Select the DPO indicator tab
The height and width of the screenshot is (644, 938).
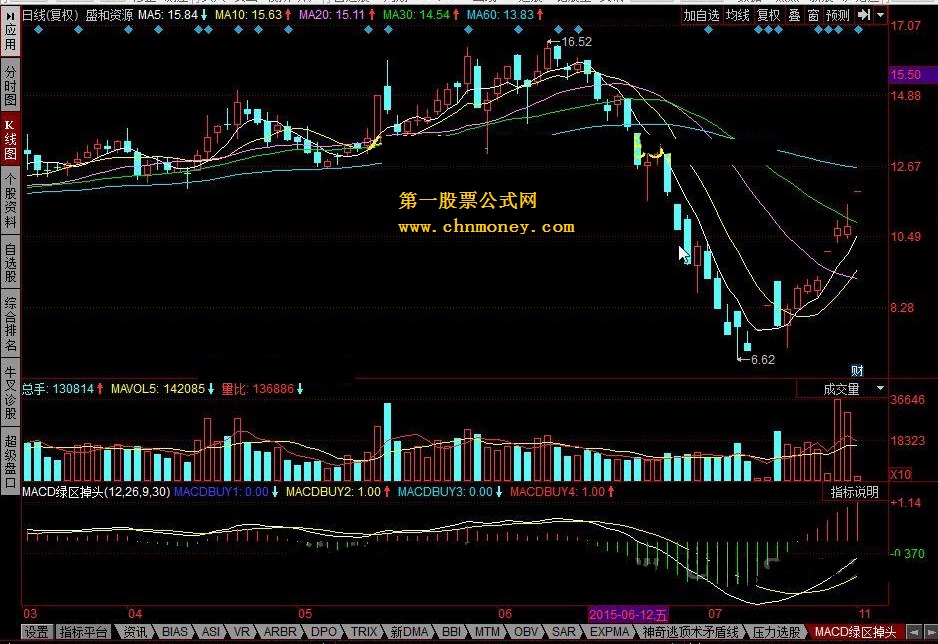click(x=324, y=631)
